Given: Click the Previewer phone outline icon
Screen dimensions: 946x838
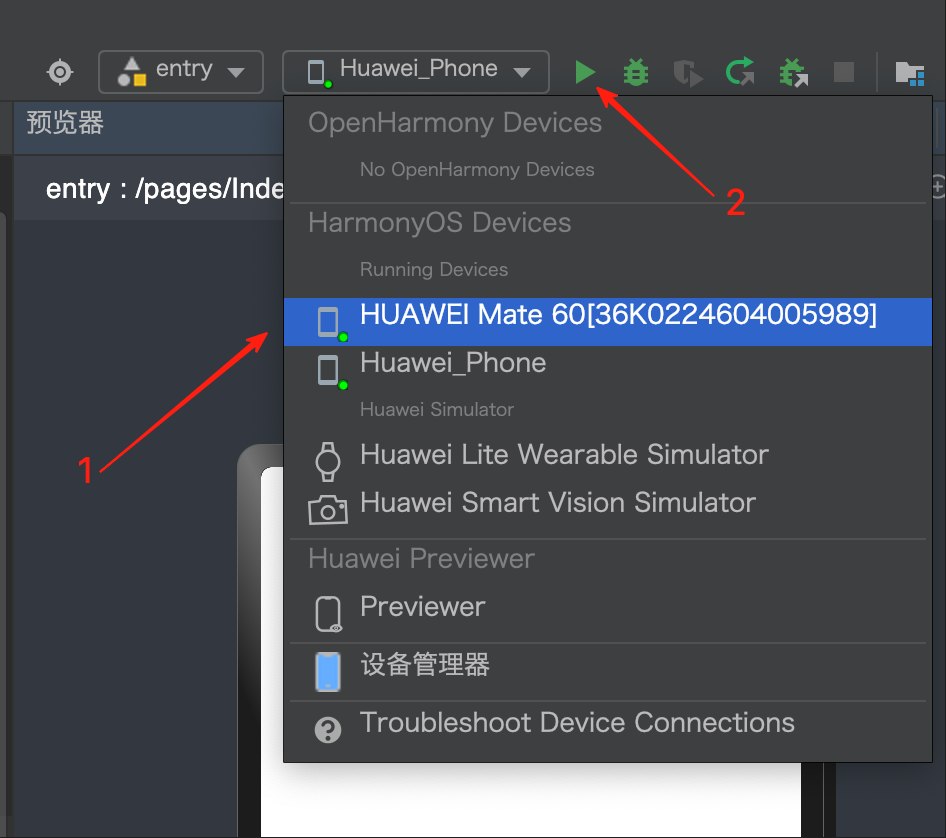Looking at the screenshot, I should tap(329, 614).
